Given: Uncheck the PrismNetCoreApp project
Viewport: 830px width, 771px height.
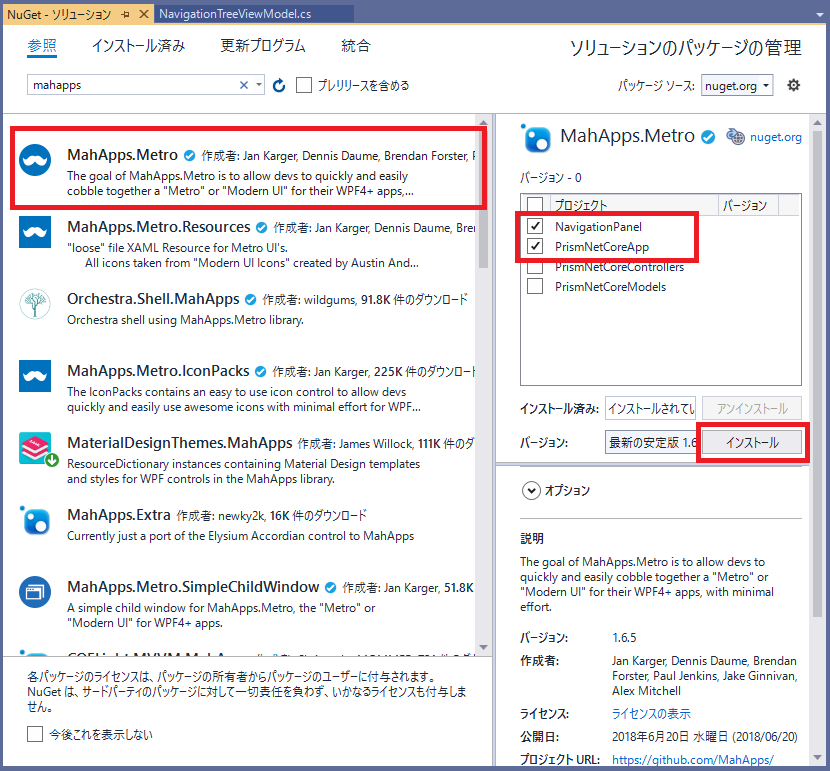Looking at the screenshot, I should [x=535, y=247].
